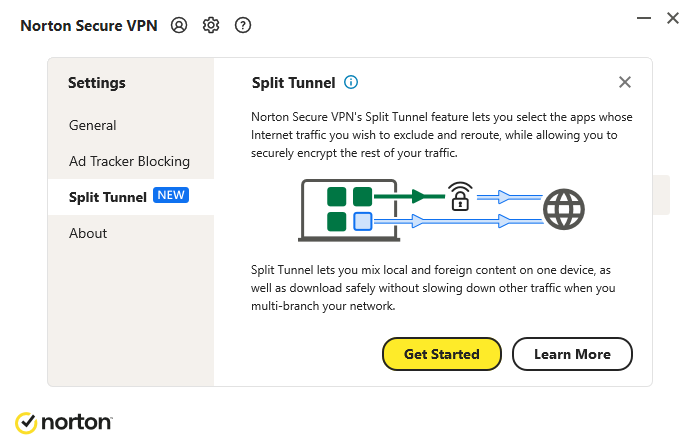Click the settings gear icon
This screenshot has width=700, height=445.
[211, 25]
